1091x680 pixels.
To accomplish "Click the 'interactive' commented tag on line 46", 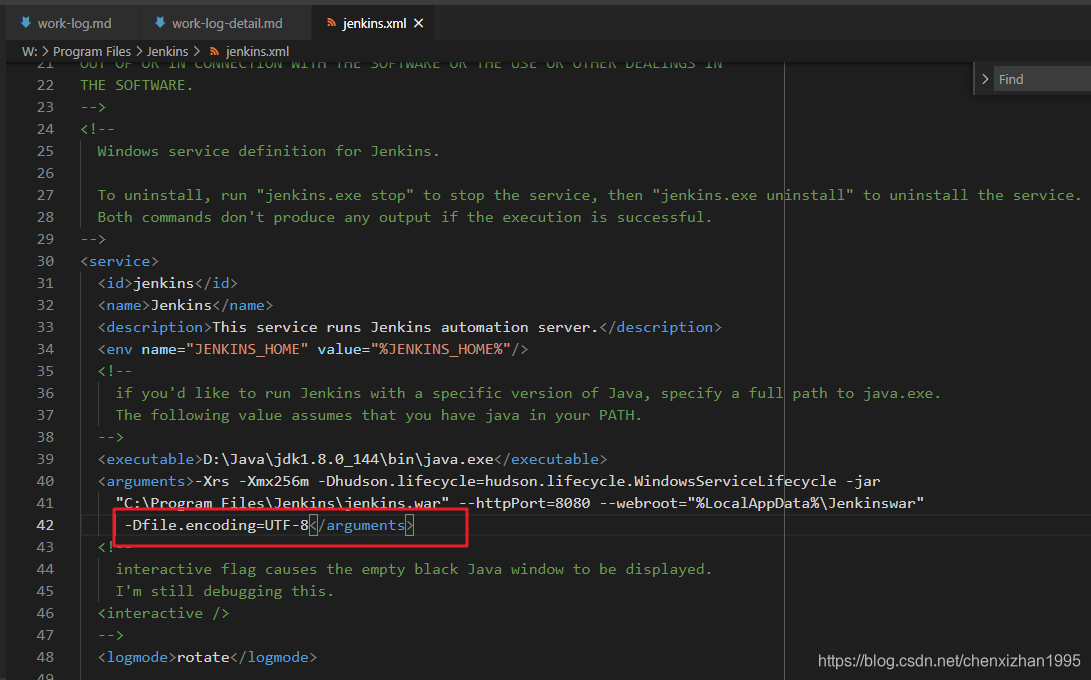I will point(164,613).
